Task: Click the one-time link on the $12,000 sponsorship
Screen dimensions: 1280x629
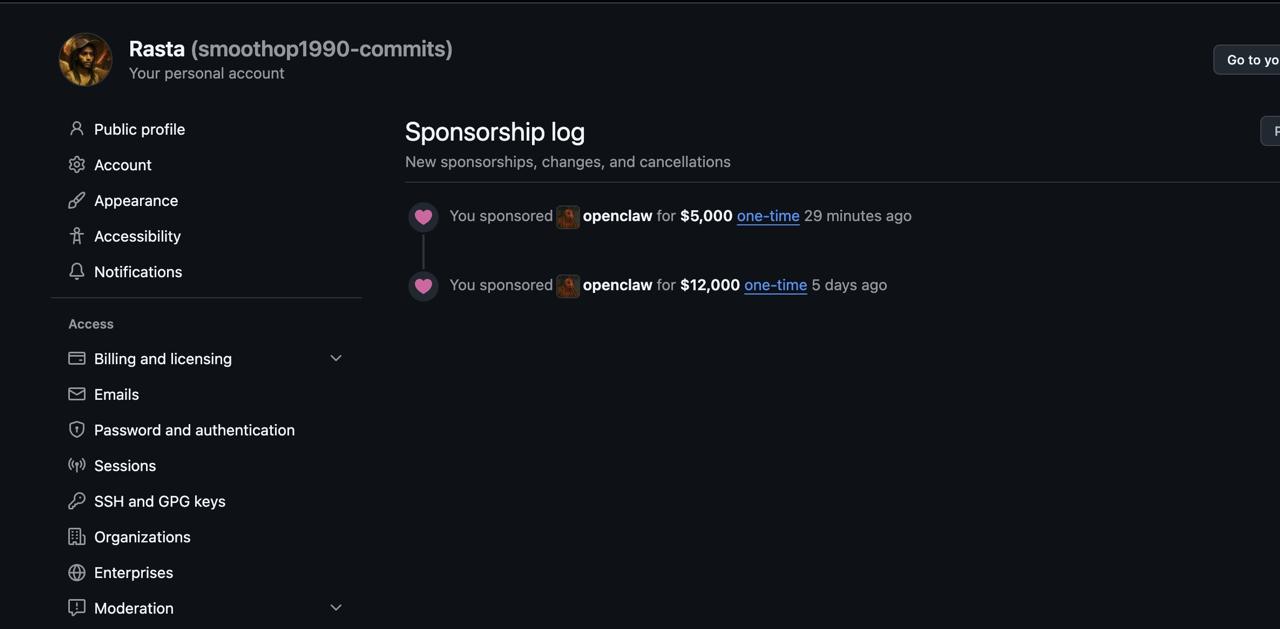Action: (x=775, y=285)
